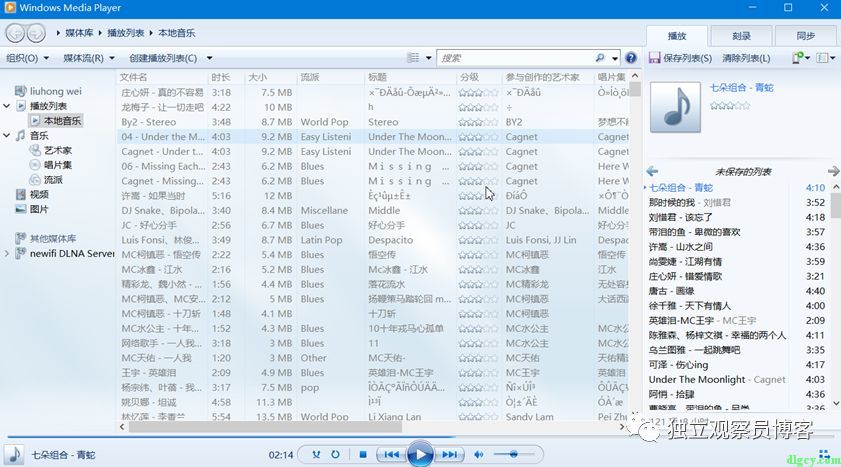Sort by 标题 column header

410,77
